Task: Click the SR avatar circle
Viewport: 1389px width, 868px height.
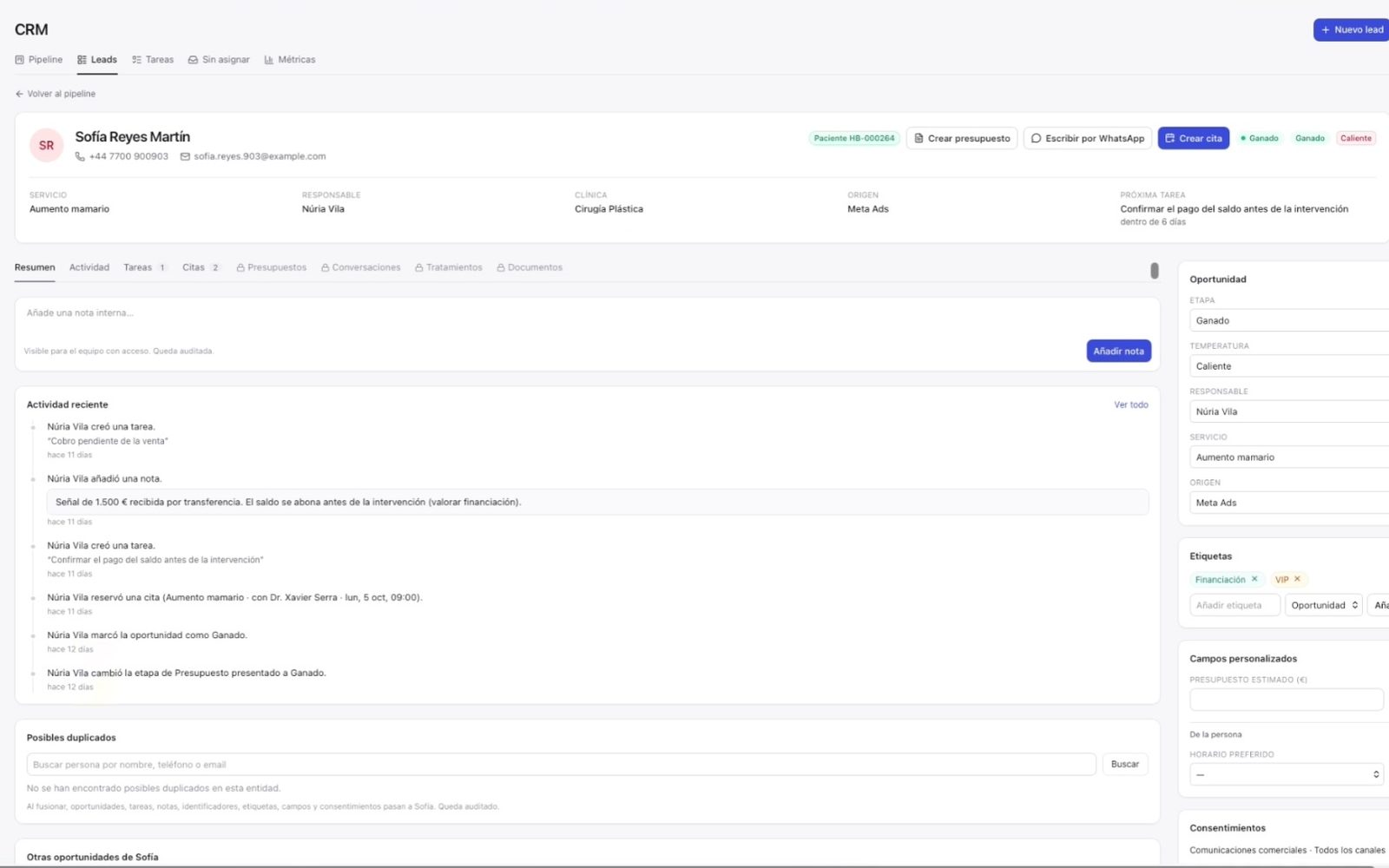Action: 46,145
